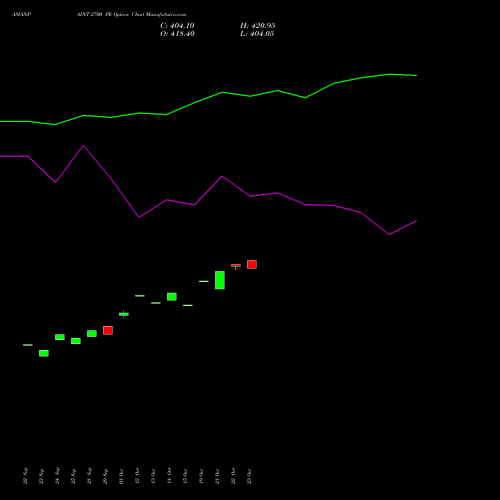The height and width of the screenshot is (500, 500).
Task: Select the 28 Sep date label on axis
Action: coord(89,476)
